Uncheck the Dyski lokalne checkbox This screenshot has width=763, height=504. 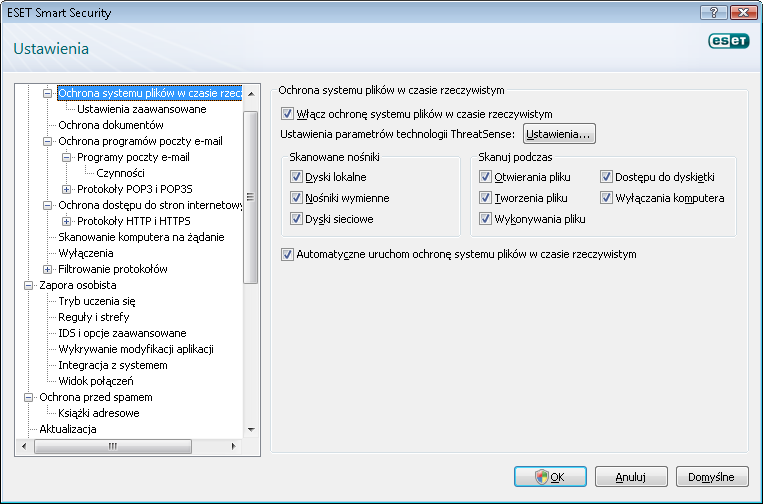pyautogui.click(x=296, y=177)
